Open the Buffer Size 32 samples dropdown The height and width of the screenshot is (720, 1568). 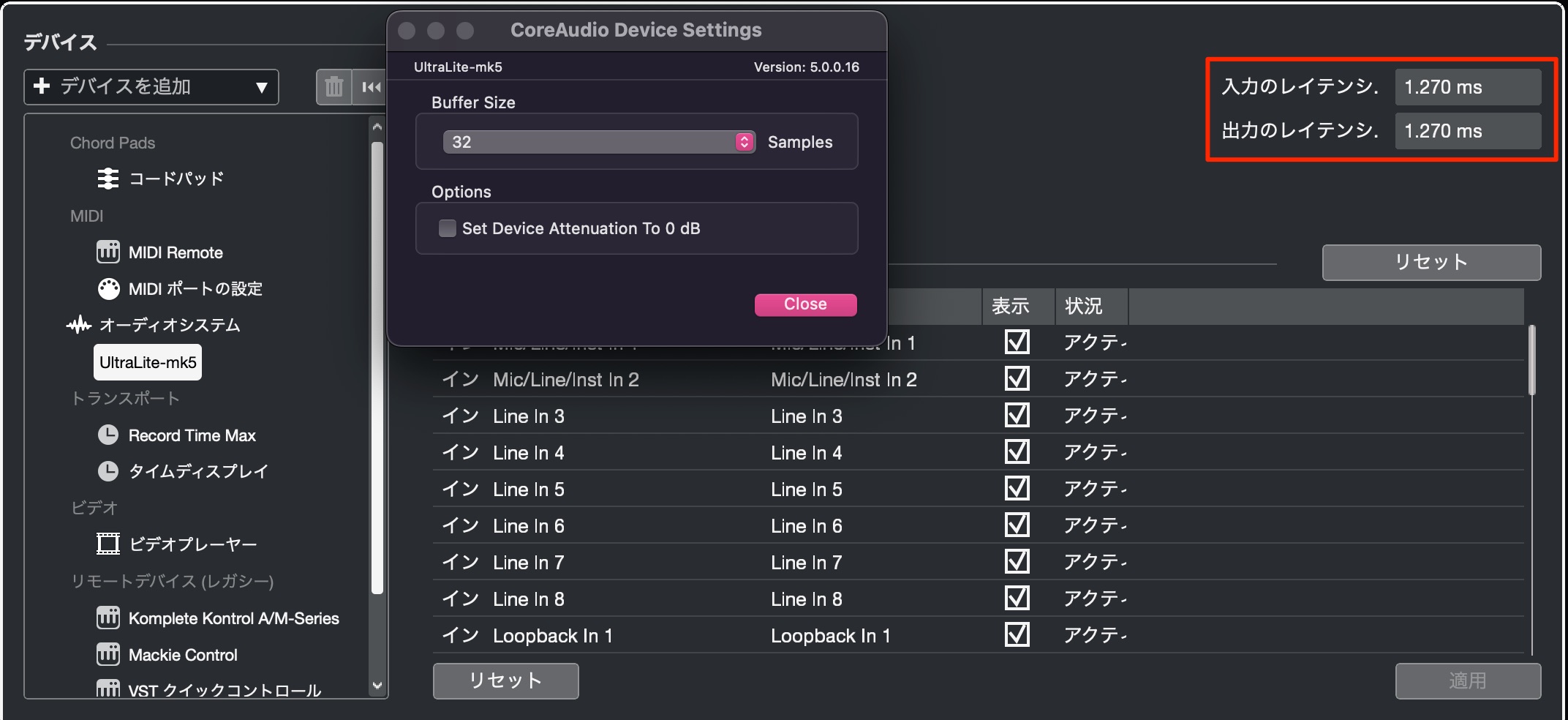(x=599, y=142)
